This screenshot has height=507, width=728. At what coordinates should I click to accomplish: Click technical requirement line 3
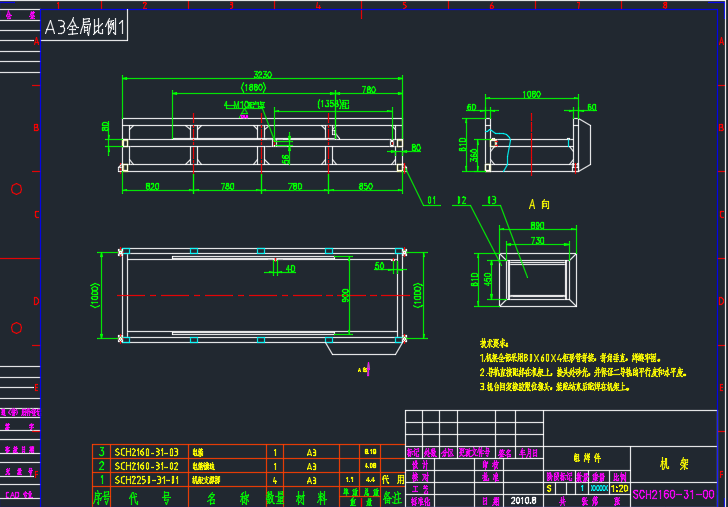pos(555,386)
